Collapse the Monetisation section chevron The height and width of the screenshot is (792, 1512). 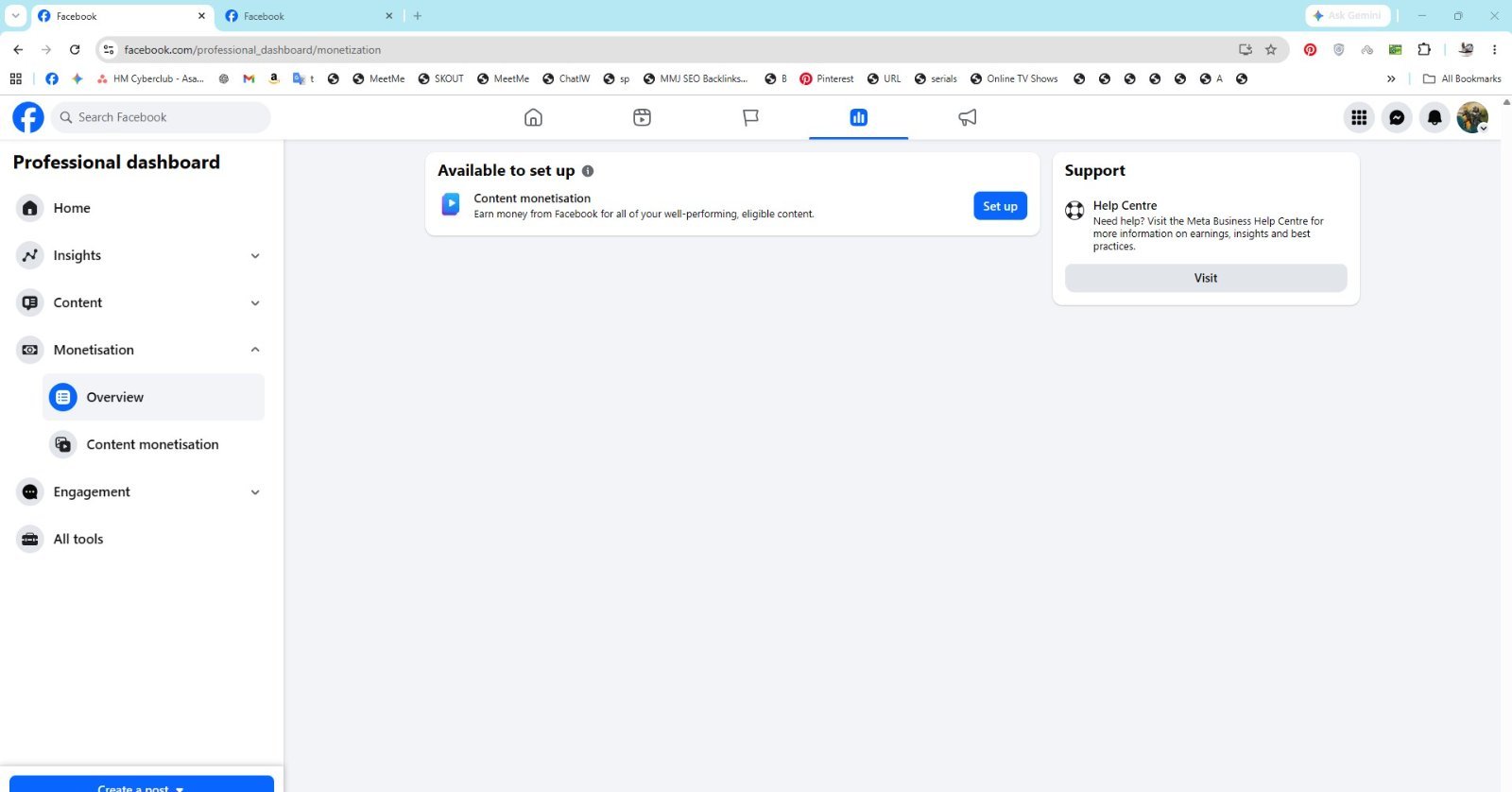(255, 350)
